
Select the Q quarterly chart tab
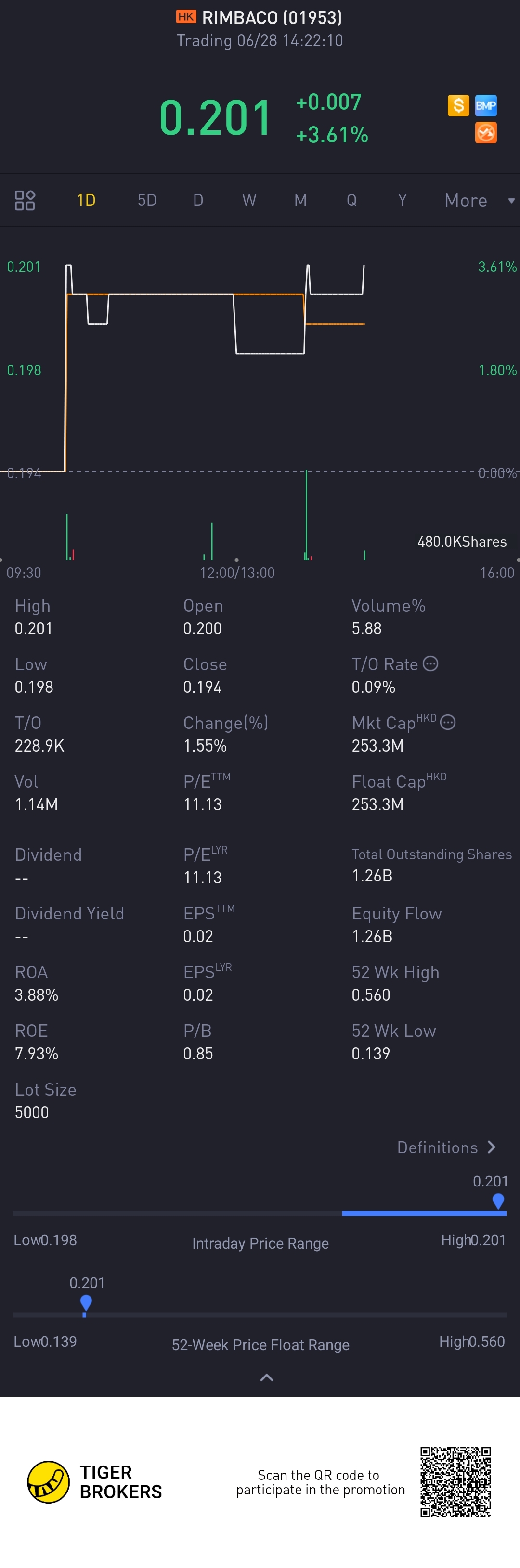[x=351, y=200]
